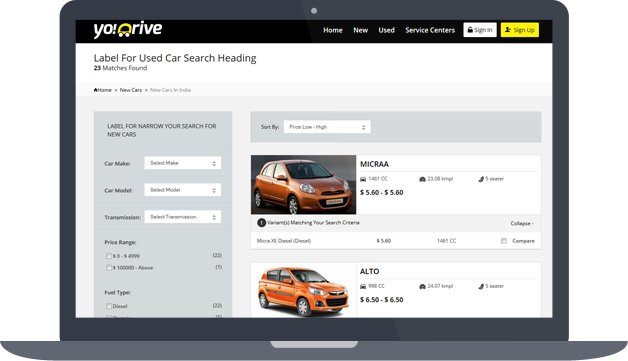Open the MICRAA car title
Image resolution: width=628 pixels, height=361 pixels.
pos(374,164)
